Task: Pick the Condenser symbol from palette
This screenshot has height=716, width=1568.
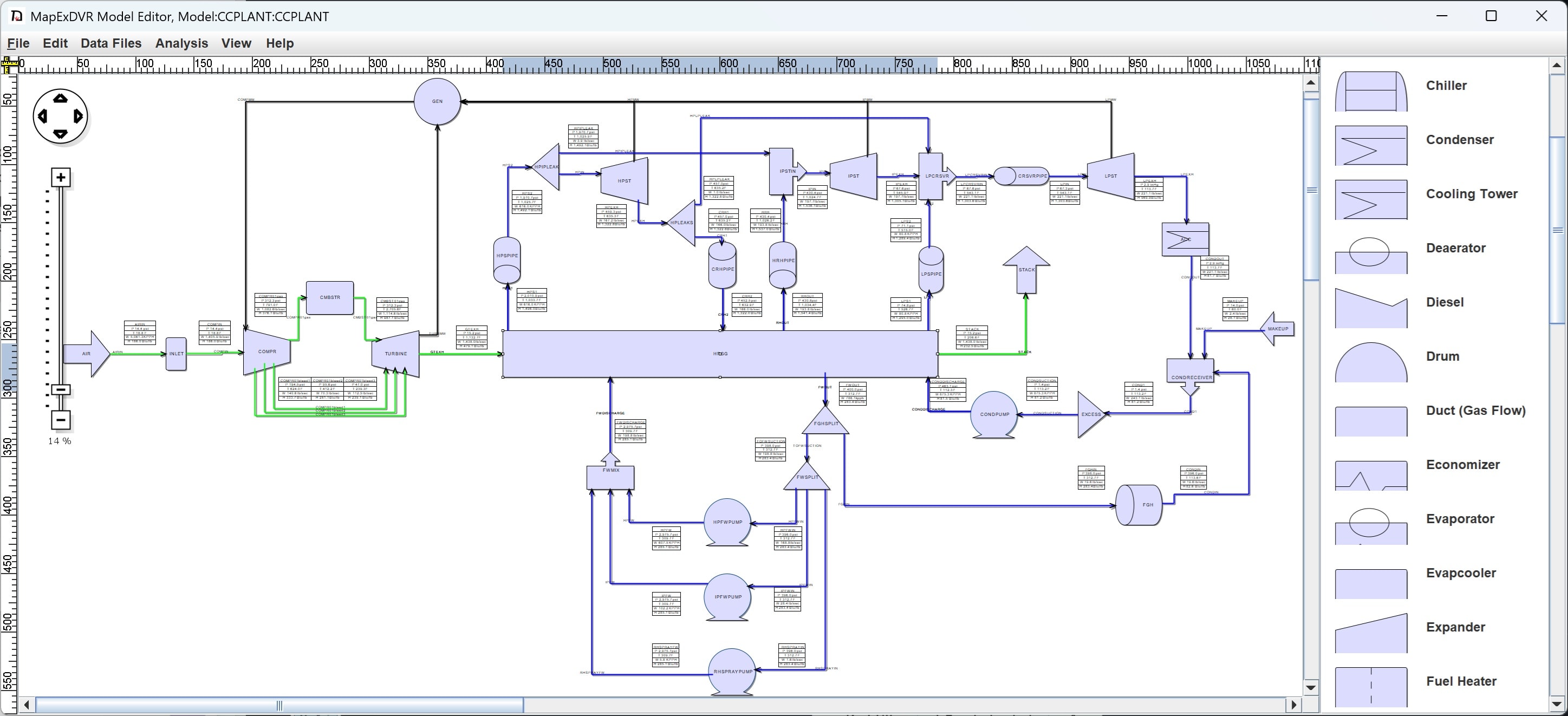Action: tap(1371, 146)
